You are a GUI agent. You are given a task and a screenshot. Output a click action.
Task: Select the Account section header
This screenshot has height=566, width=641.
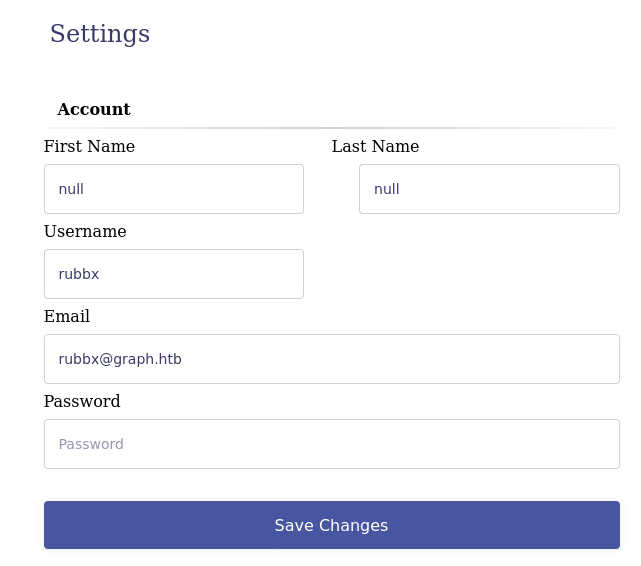coord(94,110)
